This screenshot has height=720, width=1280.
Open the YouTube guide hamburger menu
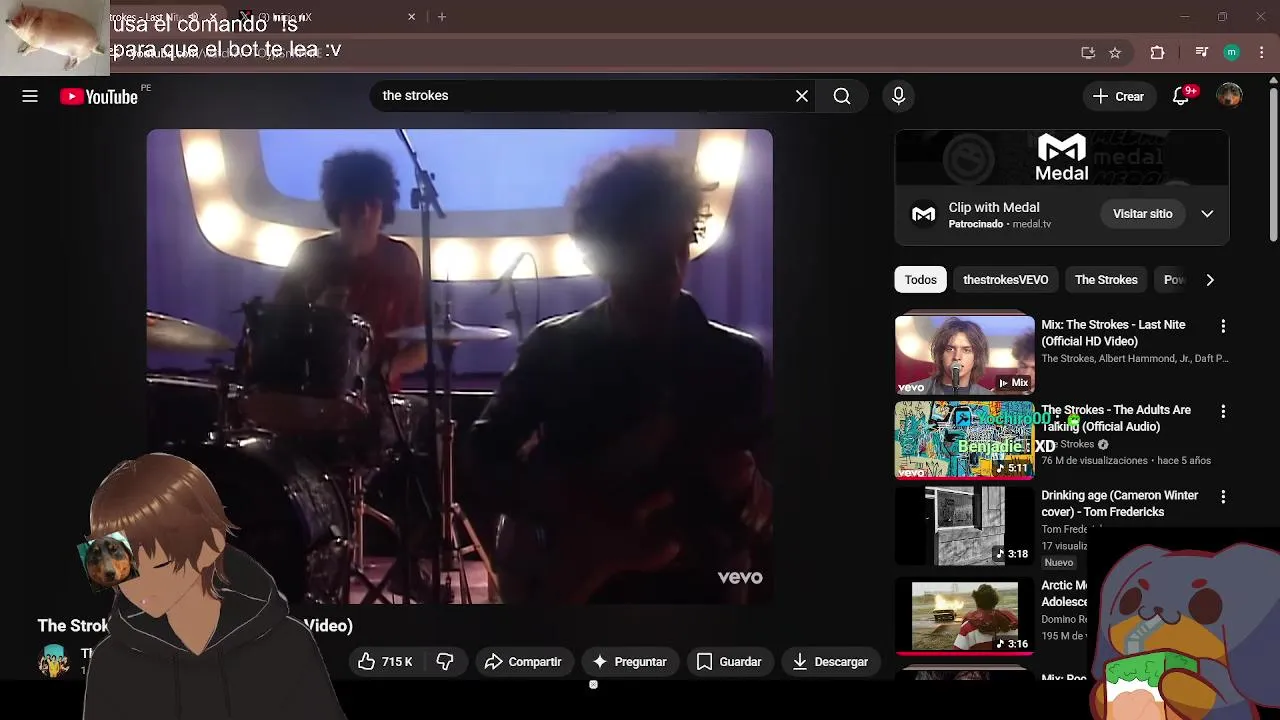pos(30,96)
